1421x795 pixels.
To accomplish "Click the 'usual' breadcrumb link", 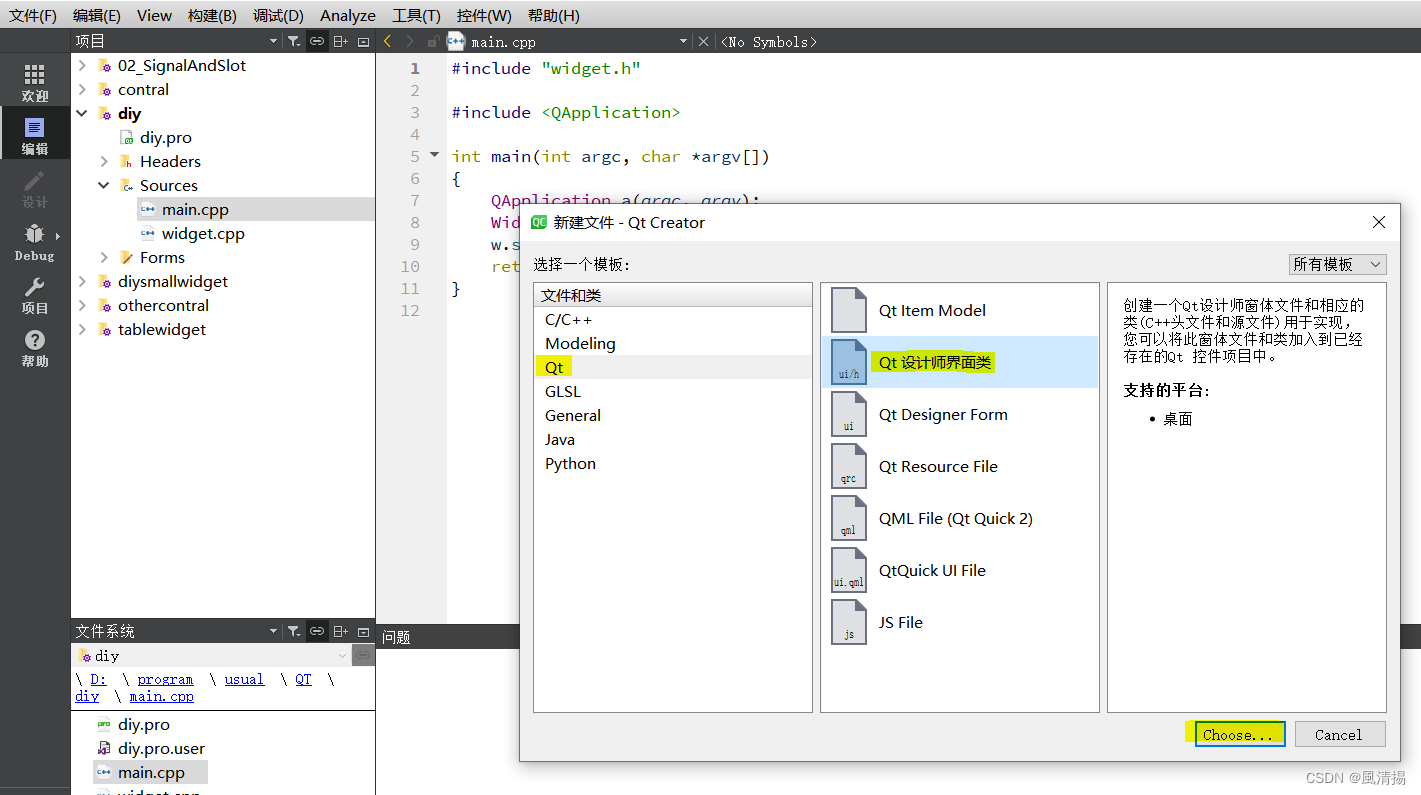I will (x=244, y=679).
